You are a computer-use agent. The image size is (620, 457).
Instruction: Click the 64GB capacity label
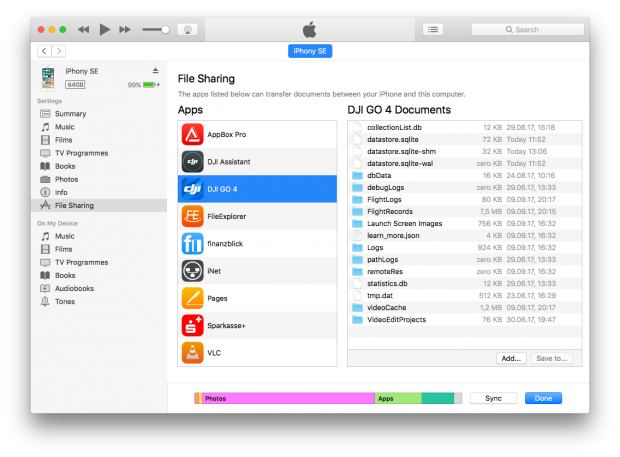coord(75,85)
